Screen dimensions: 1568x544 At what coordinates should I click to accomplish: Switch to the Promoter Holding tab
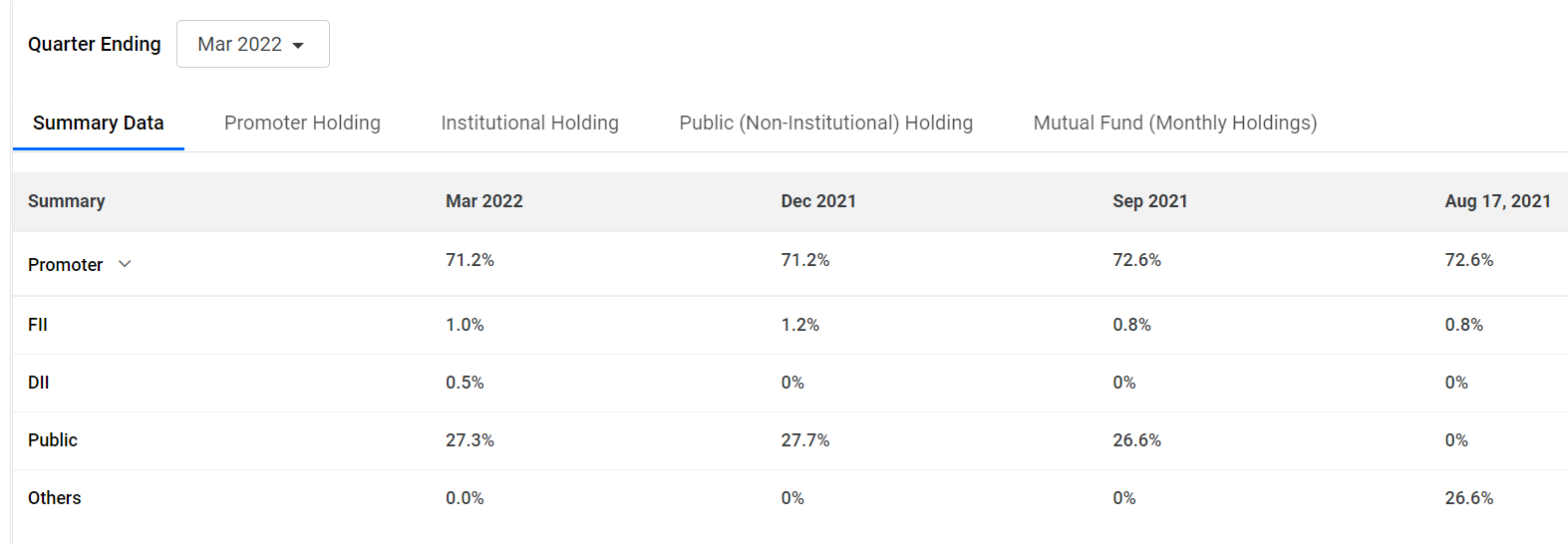coord(302,123)
